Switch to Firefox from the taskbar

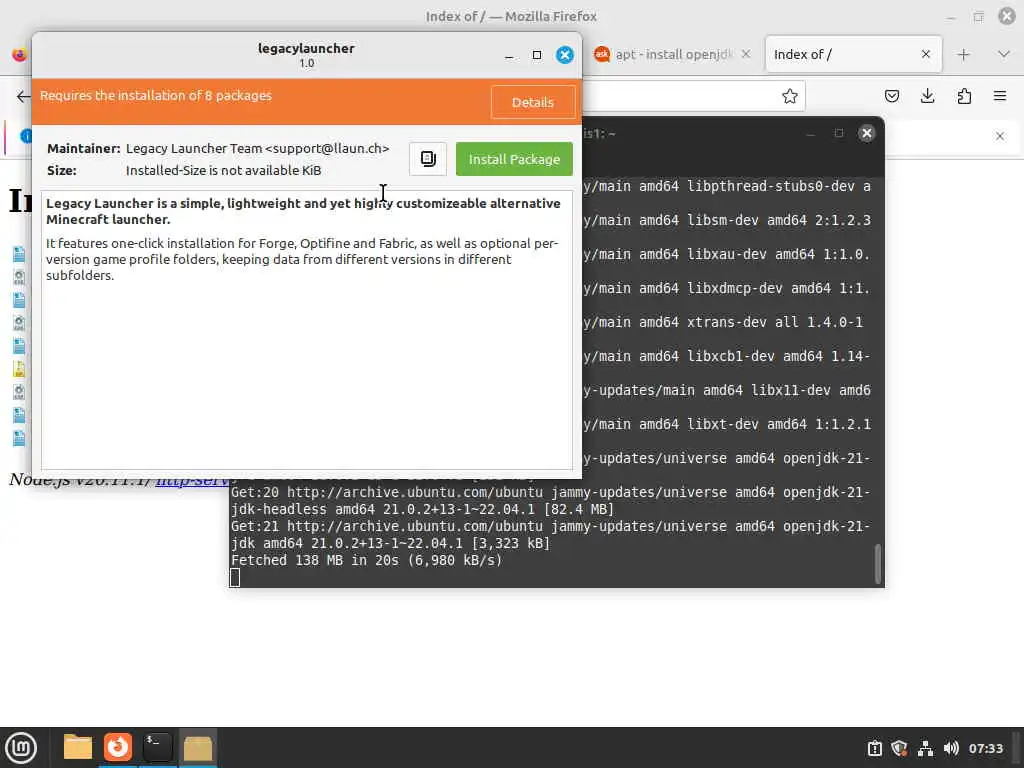tap(118, 747)
